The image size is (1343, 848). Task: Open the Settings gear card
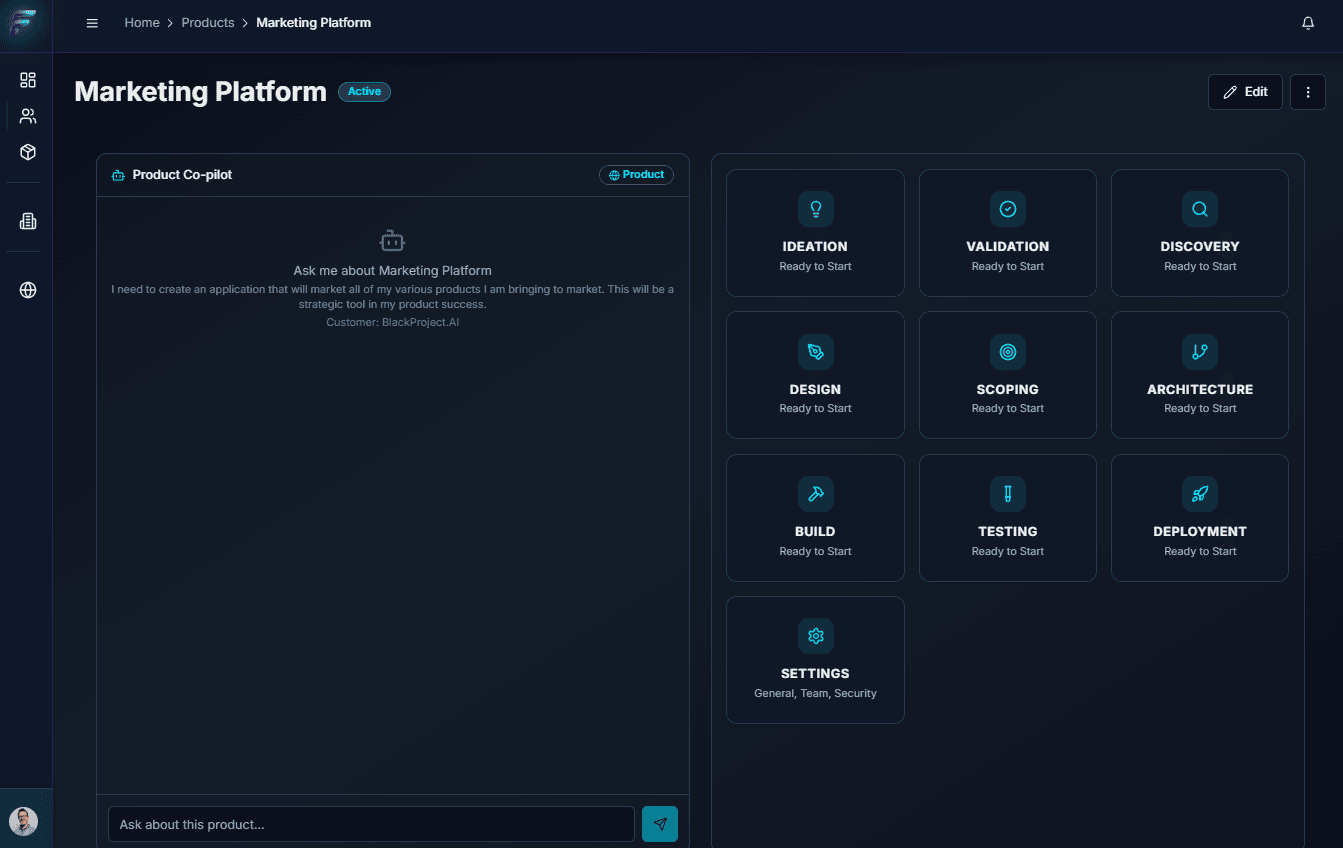(x=815, y=660)
